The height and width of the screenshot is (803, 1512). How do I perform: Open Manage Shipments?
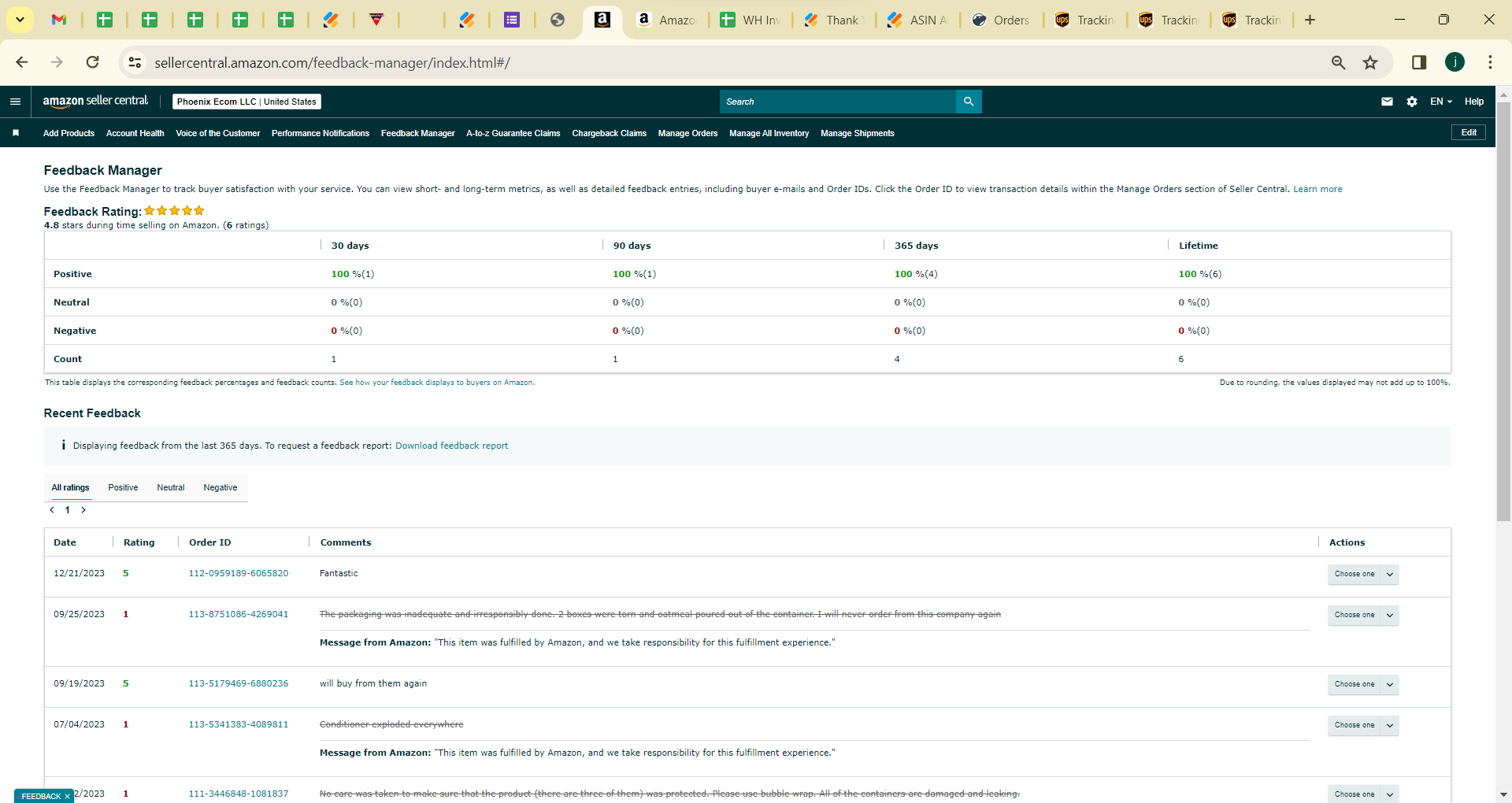[858, 133]
